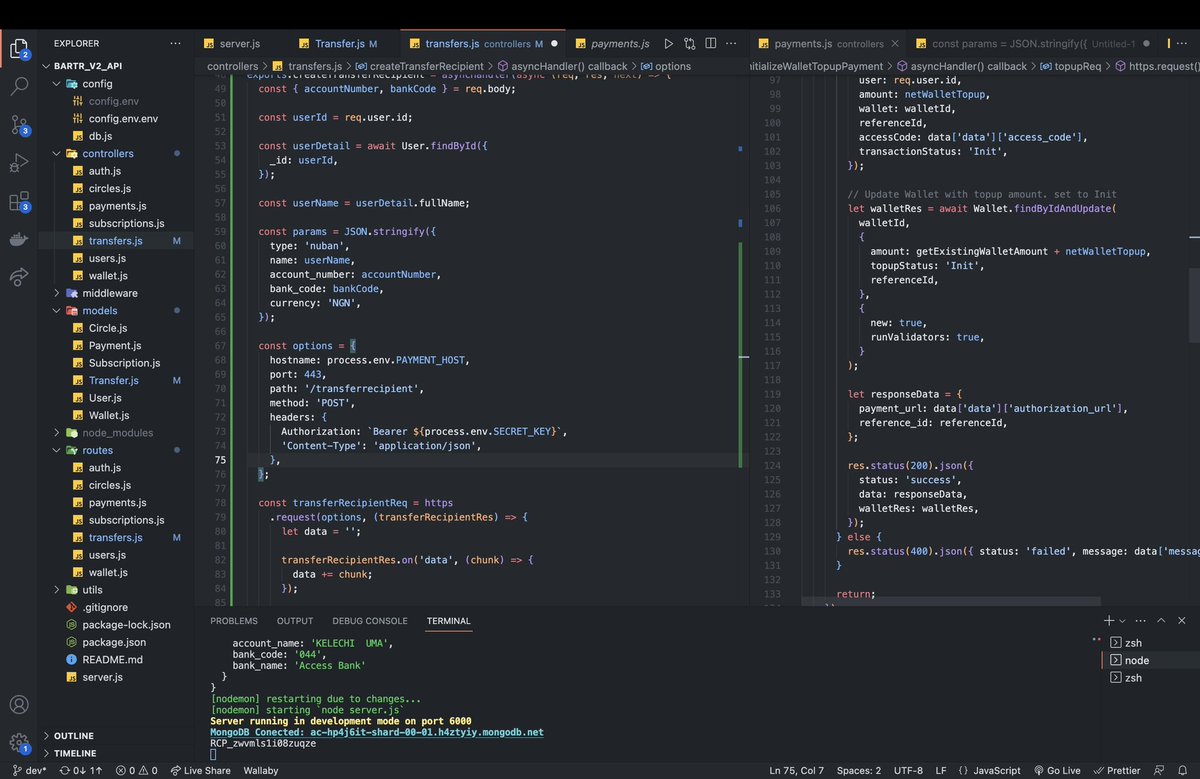Screen dimensions: 1200x779
Task: Expand the Timeline section
Action: click(x=75, y=753)
